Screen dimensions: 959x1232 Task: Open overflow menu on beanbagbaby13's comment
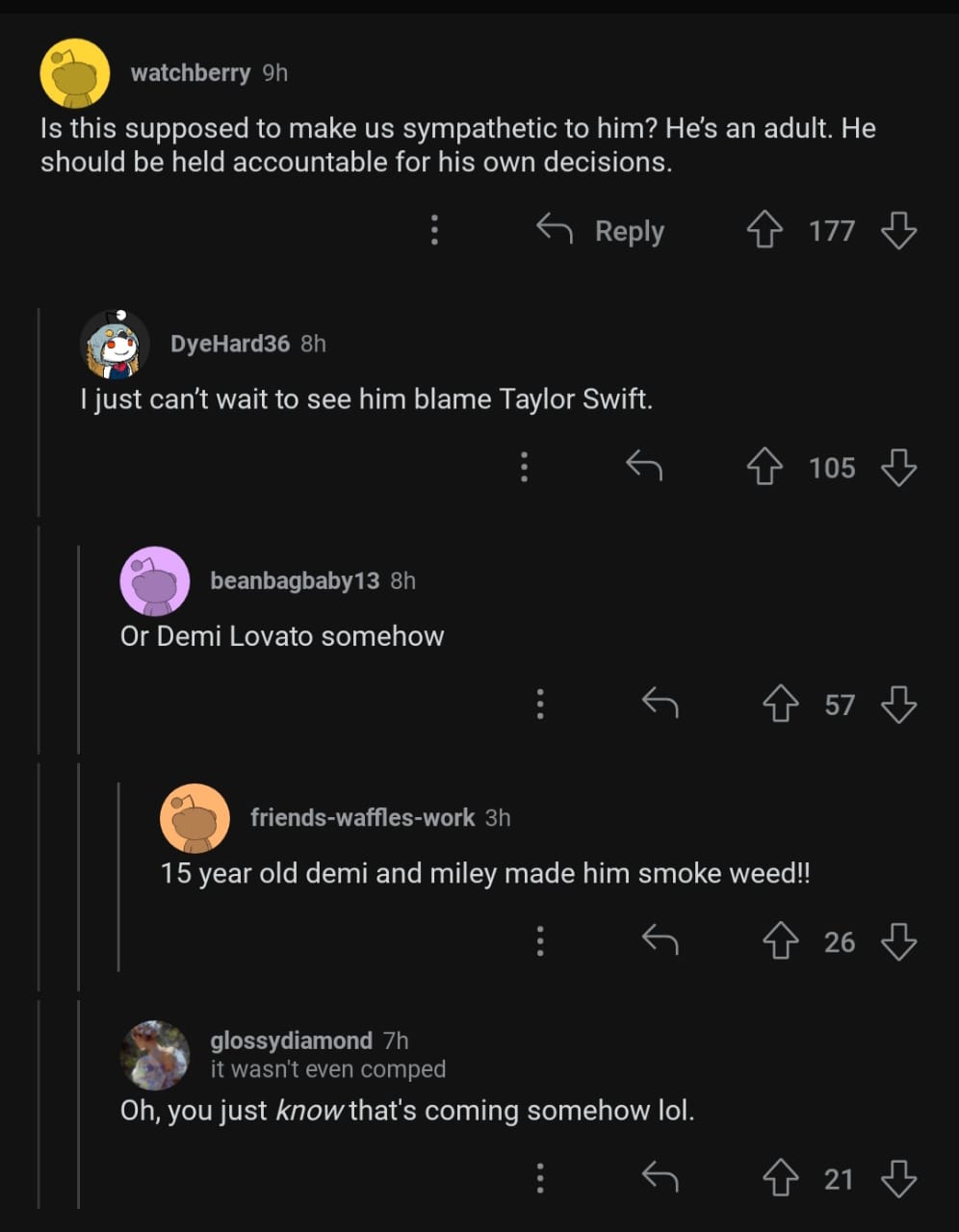(x=540, y=706)
